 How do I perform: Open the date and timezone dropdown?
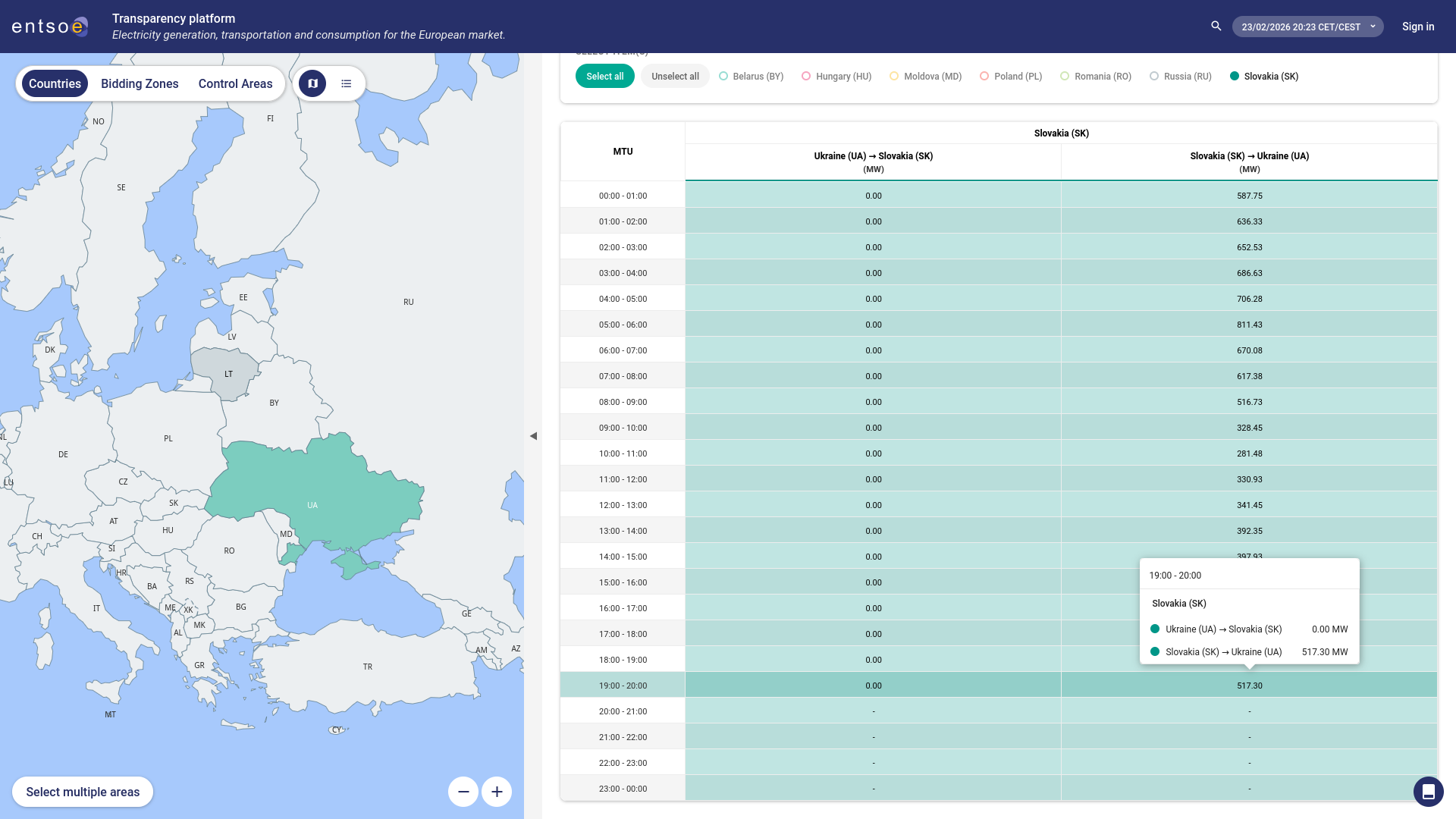[x=1307, y=27]
